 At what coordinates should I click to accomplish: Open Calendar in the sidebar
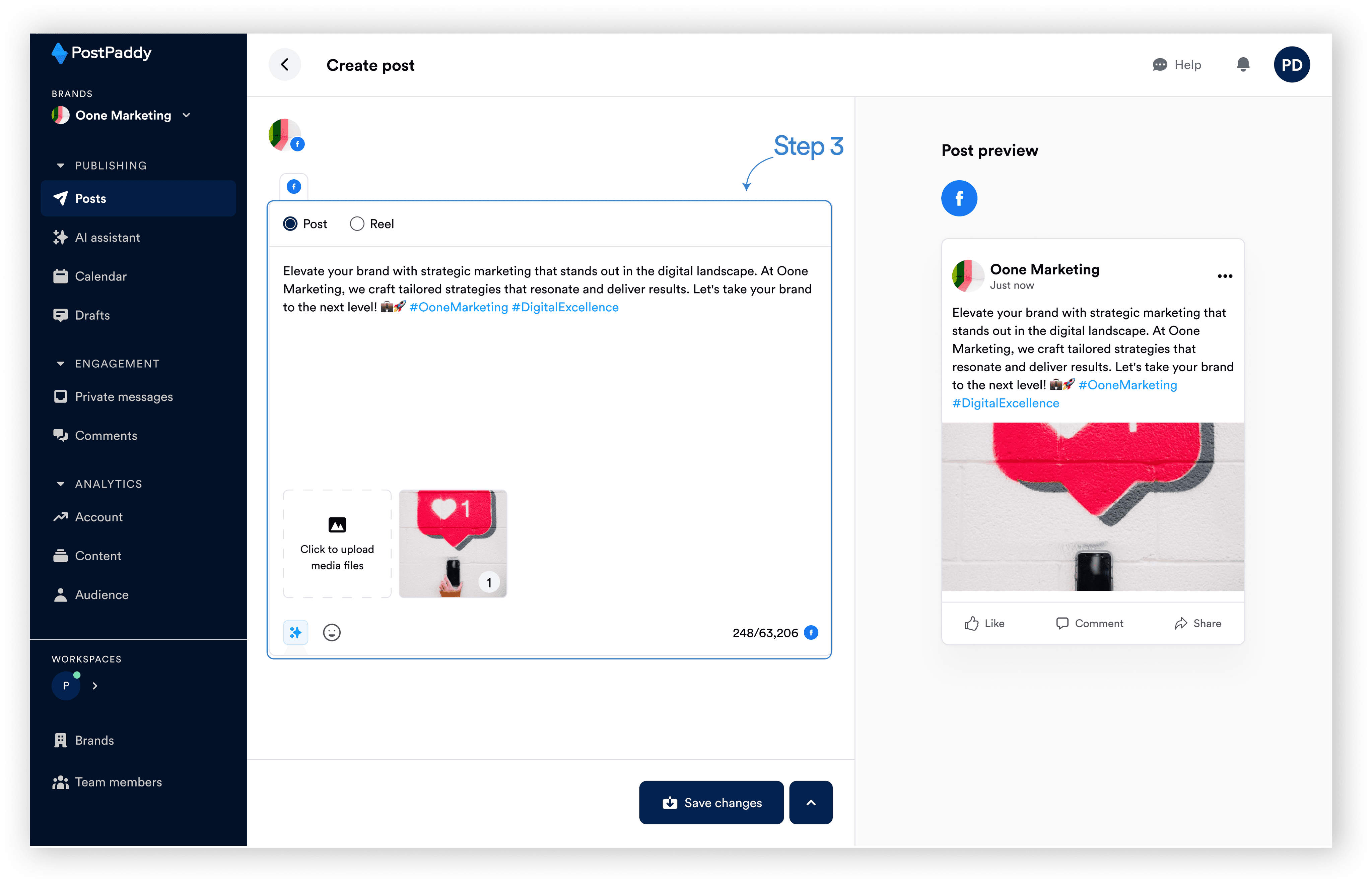pos(100,276)
